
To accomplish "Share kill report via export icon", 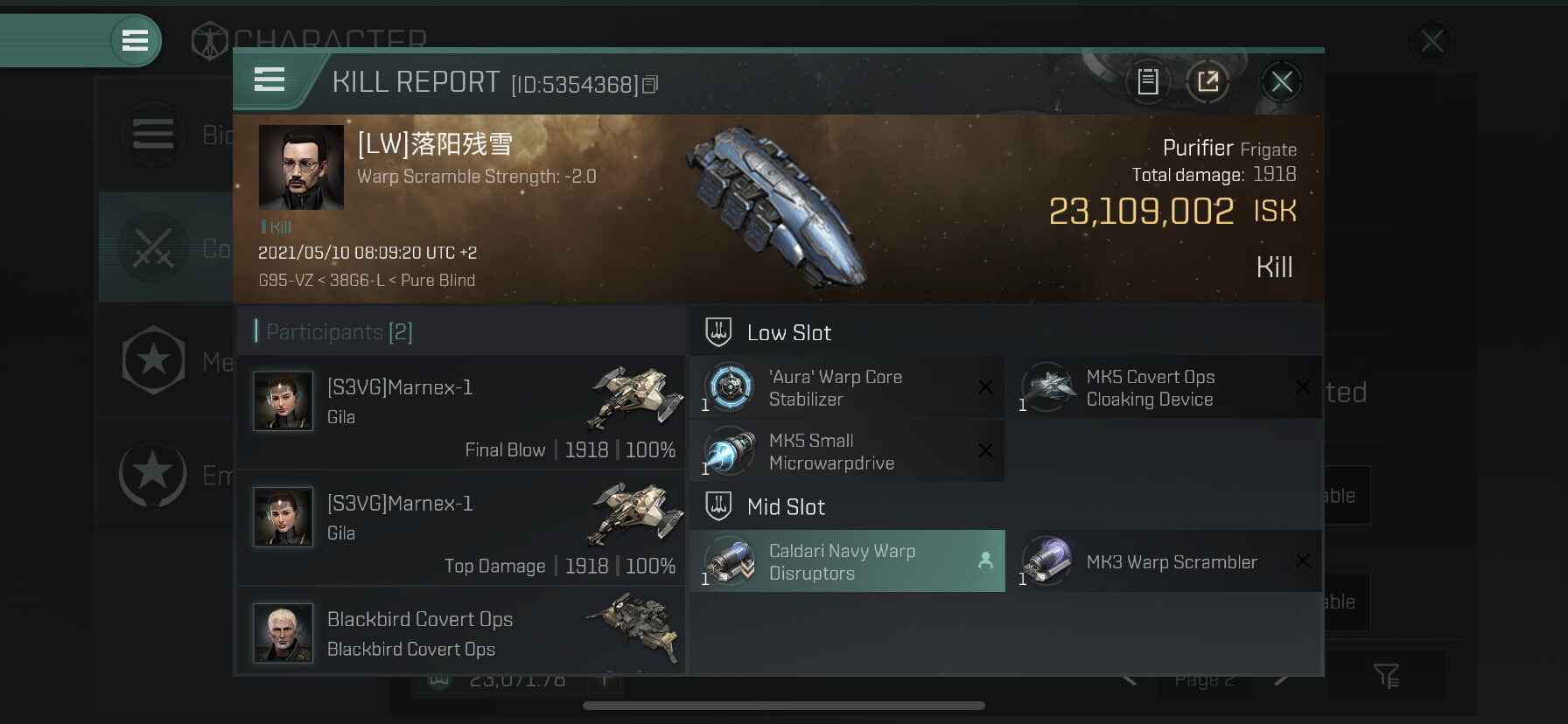I will point(1207,82).
